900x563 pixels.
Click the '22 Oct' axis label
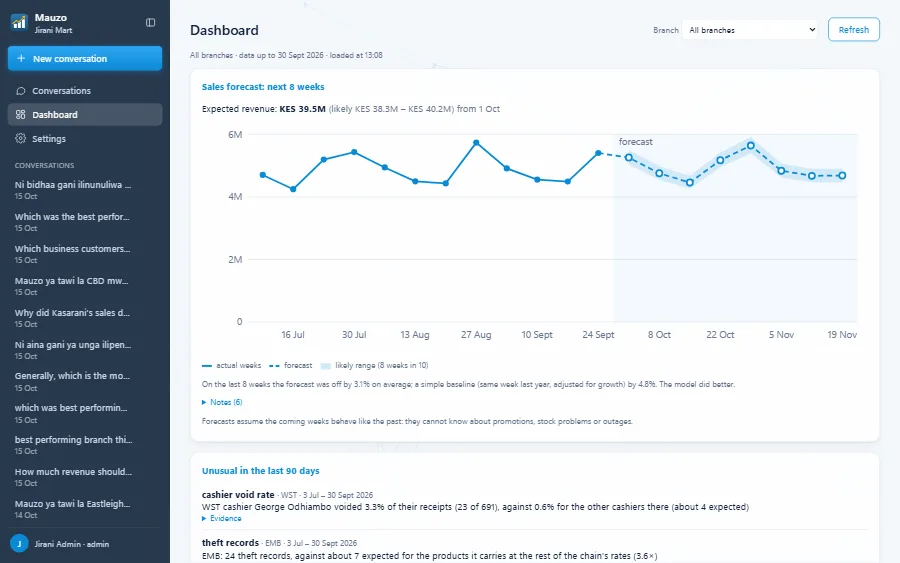tap(720, 335)
